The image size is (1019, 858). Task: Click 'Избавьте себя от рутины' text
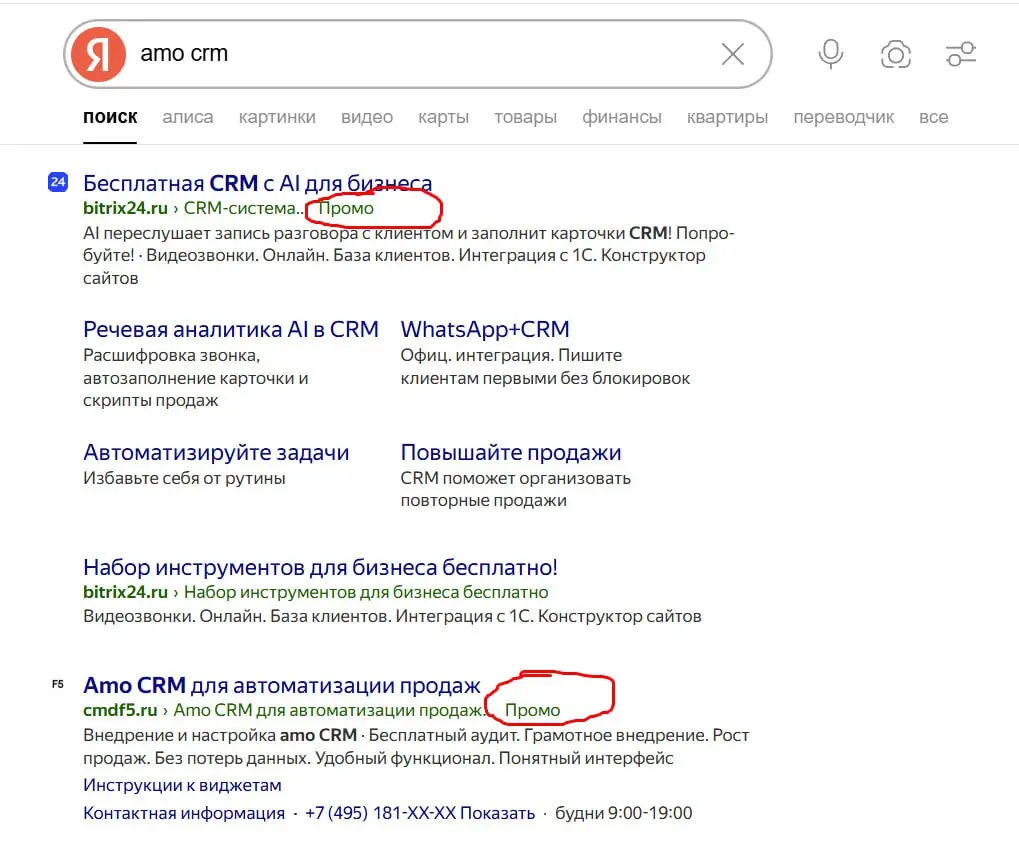pyautogui.click(x=184, y=478)
